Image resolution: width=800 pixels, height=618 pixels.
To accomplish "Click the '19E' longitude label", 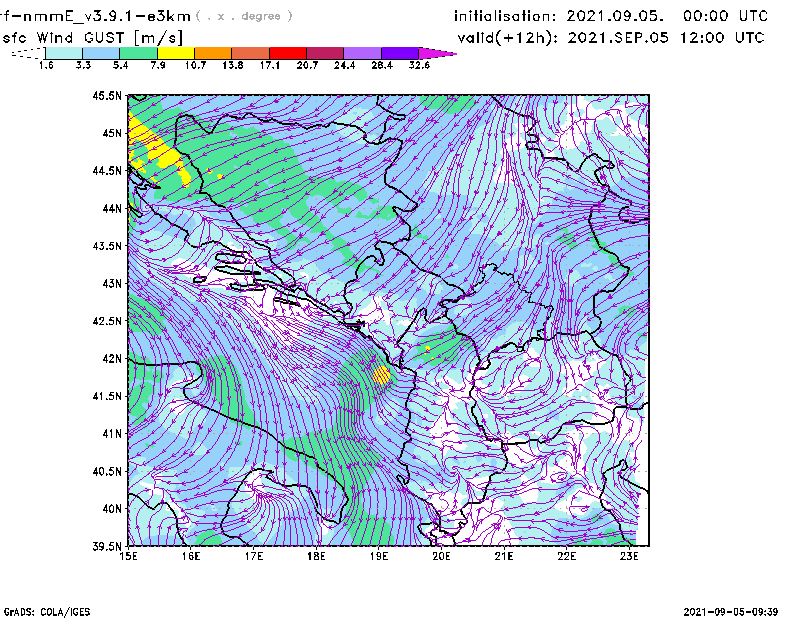I will point(379,556).
